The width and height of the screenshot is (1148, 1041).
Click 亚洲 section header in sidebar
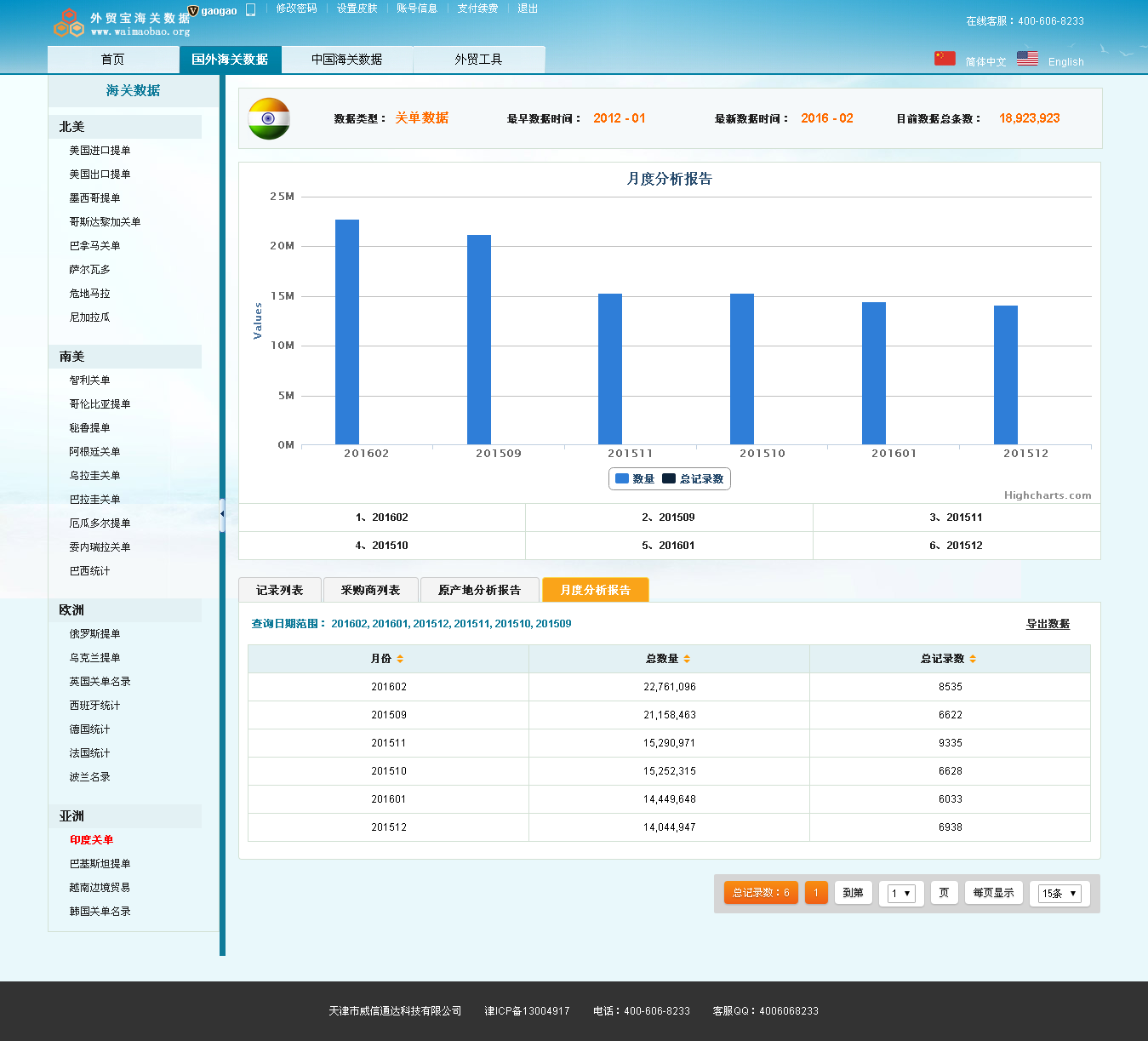pos(125,816)
